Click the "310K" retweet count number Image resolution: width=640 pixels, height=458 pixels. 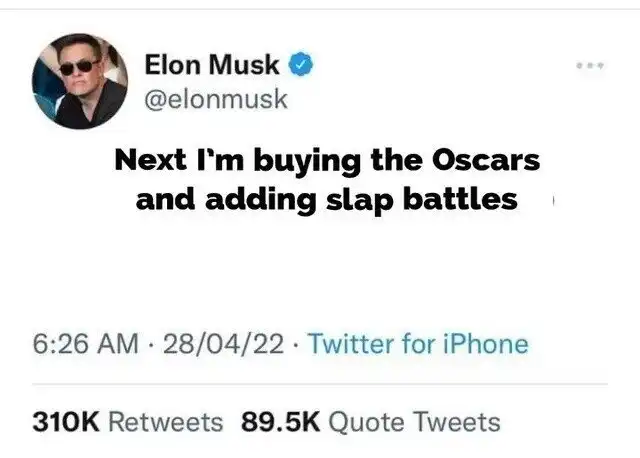click(65, 422)
